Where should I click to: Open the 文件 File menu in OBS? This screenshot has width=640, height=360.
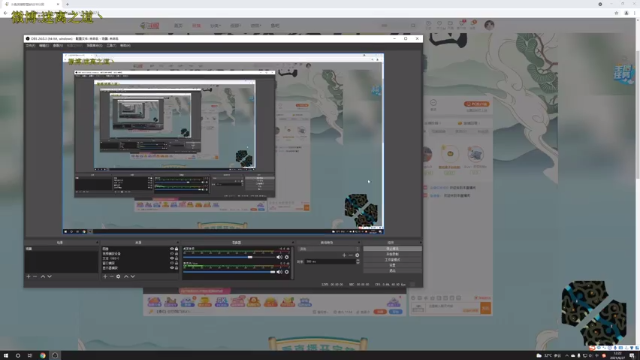[x=30, y=46]
